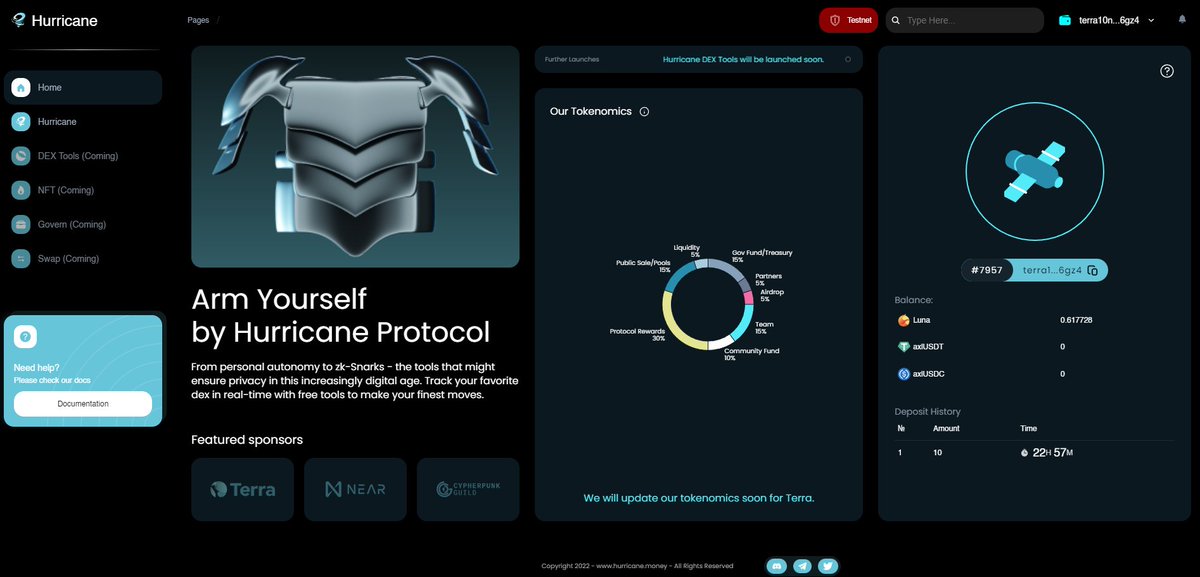1200x577 pixels.
Task: Open the Twitter link in footer
Action: pyautogui.click(x=827, y=566)
